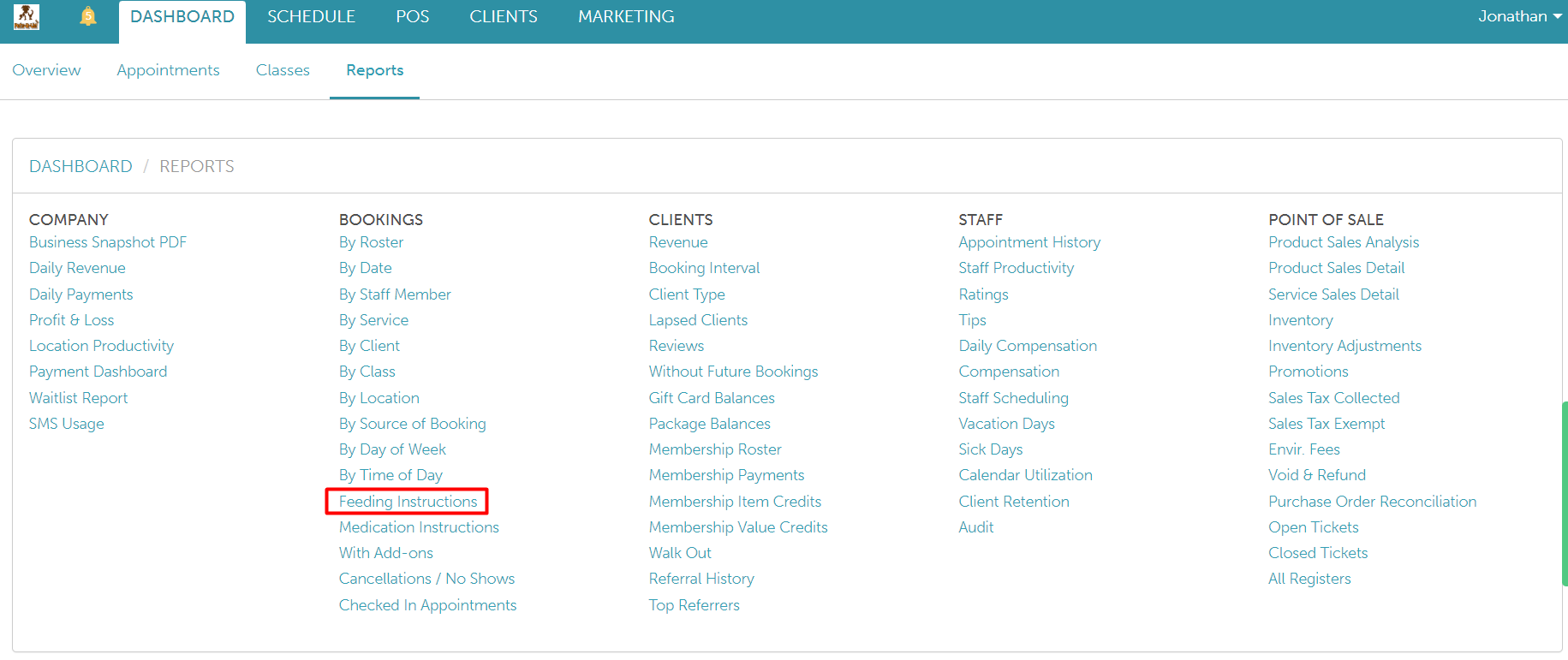This screenshot has width=1568, height=660.
Task: Select the Reports sub-tab
Action: tap(374, 70)
